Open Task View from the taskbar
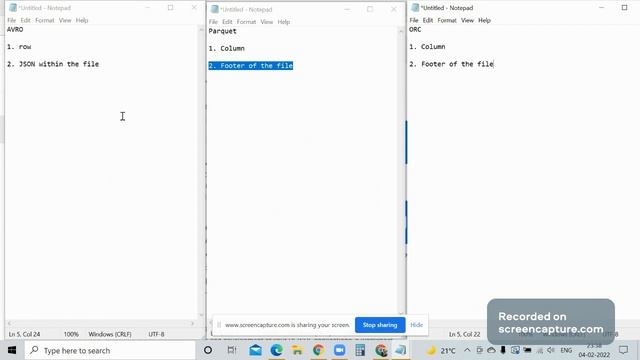The image size is (640, 360). click(x=232, y=350)
